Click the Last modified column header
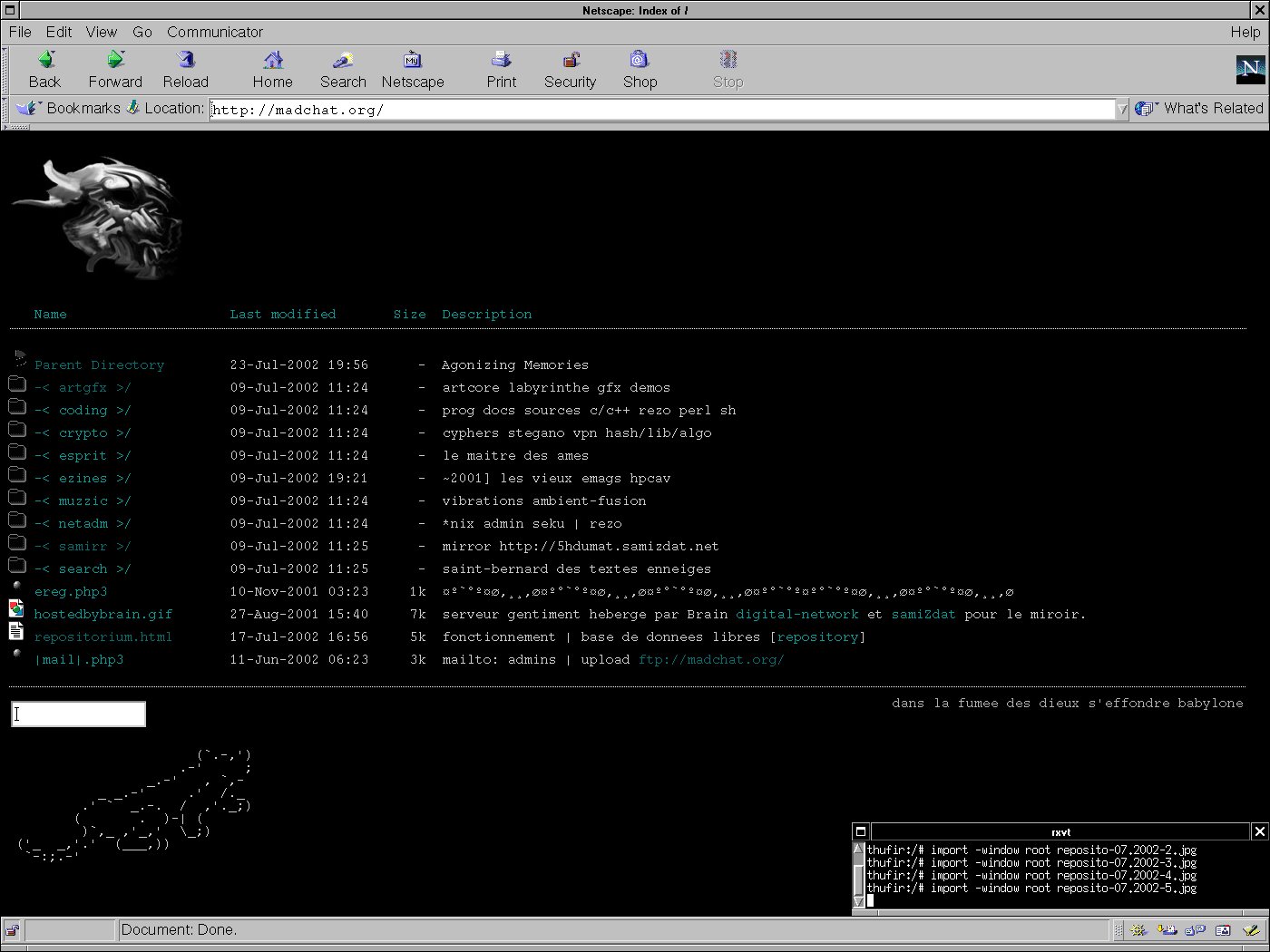This screenshot has height=952, width=1270. pos(282,315)
